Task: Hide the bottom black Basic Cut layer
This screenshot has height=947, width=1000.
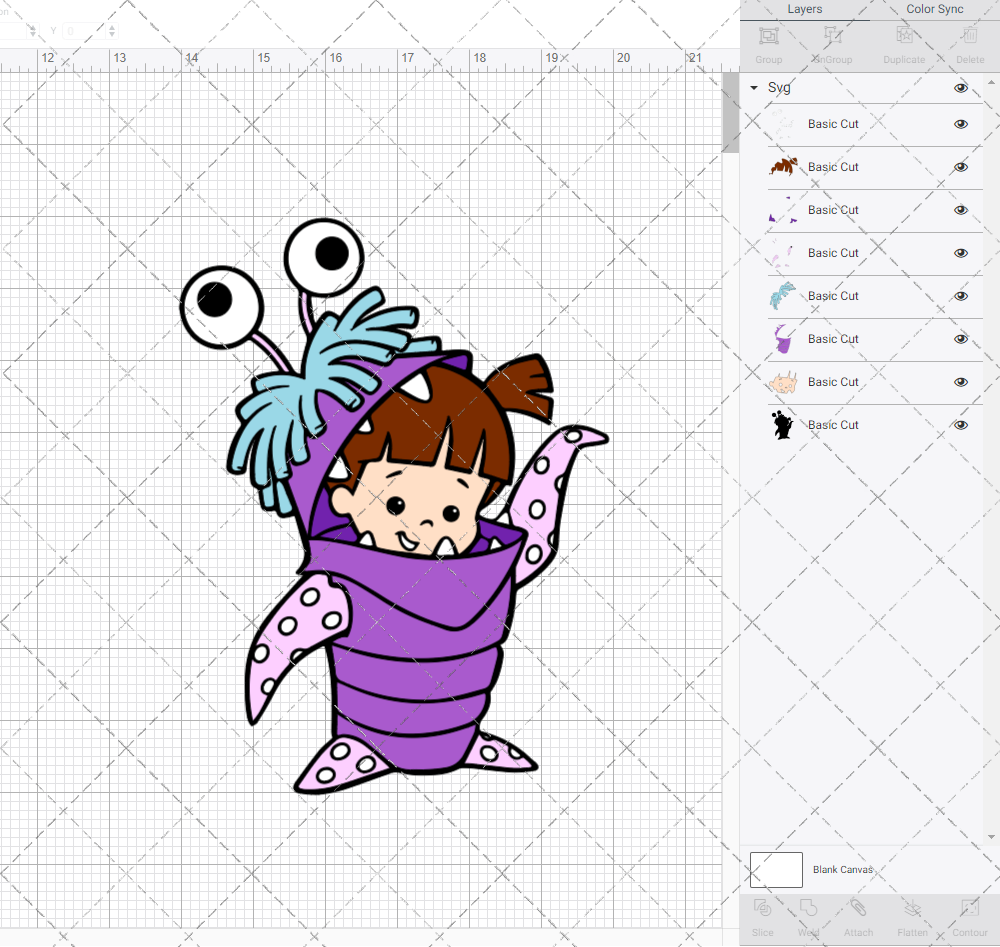Action: 960,425
